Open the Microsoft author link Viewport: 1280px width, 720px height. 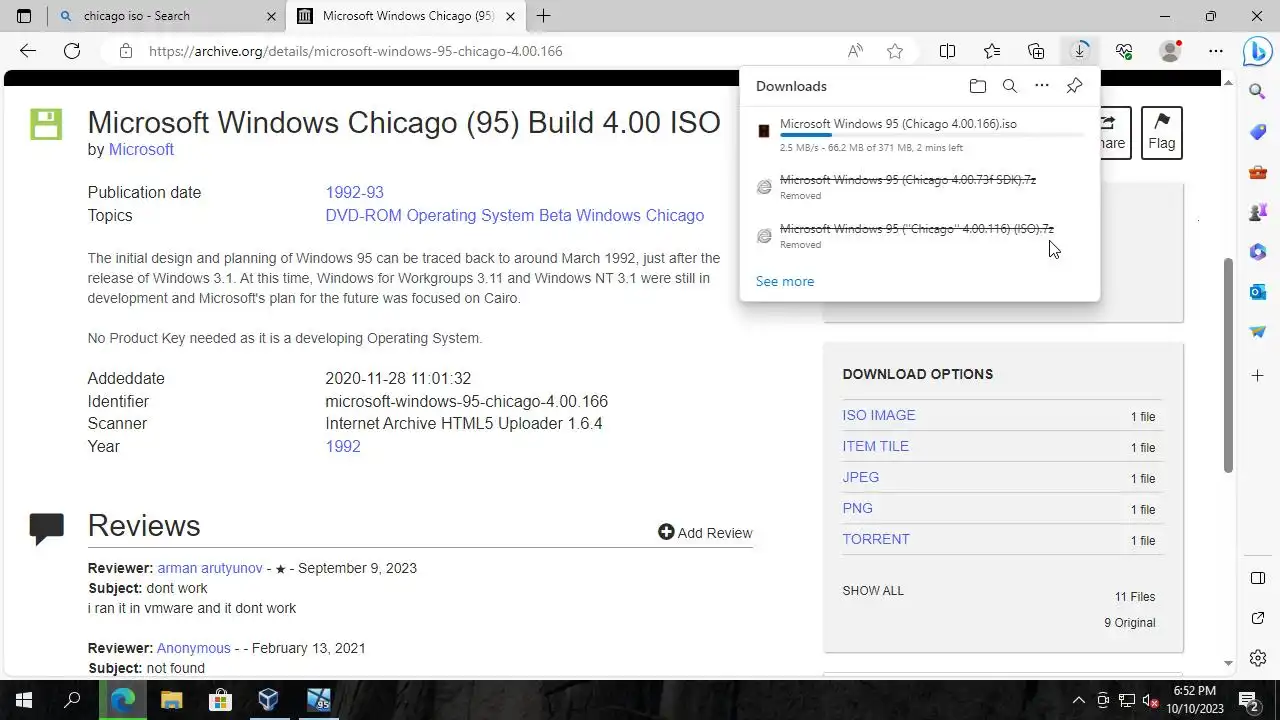coord(141,149)
